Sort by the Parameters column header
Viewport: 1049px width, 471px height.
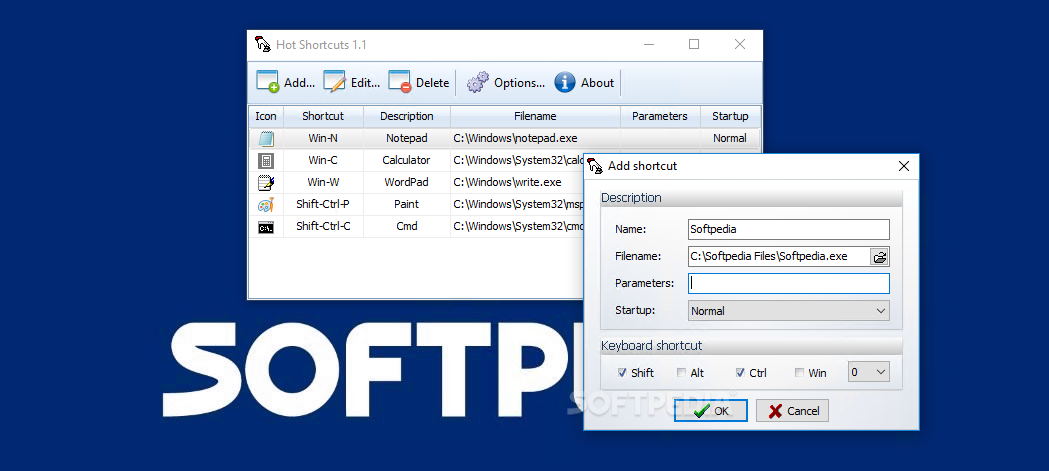point(660,116)
